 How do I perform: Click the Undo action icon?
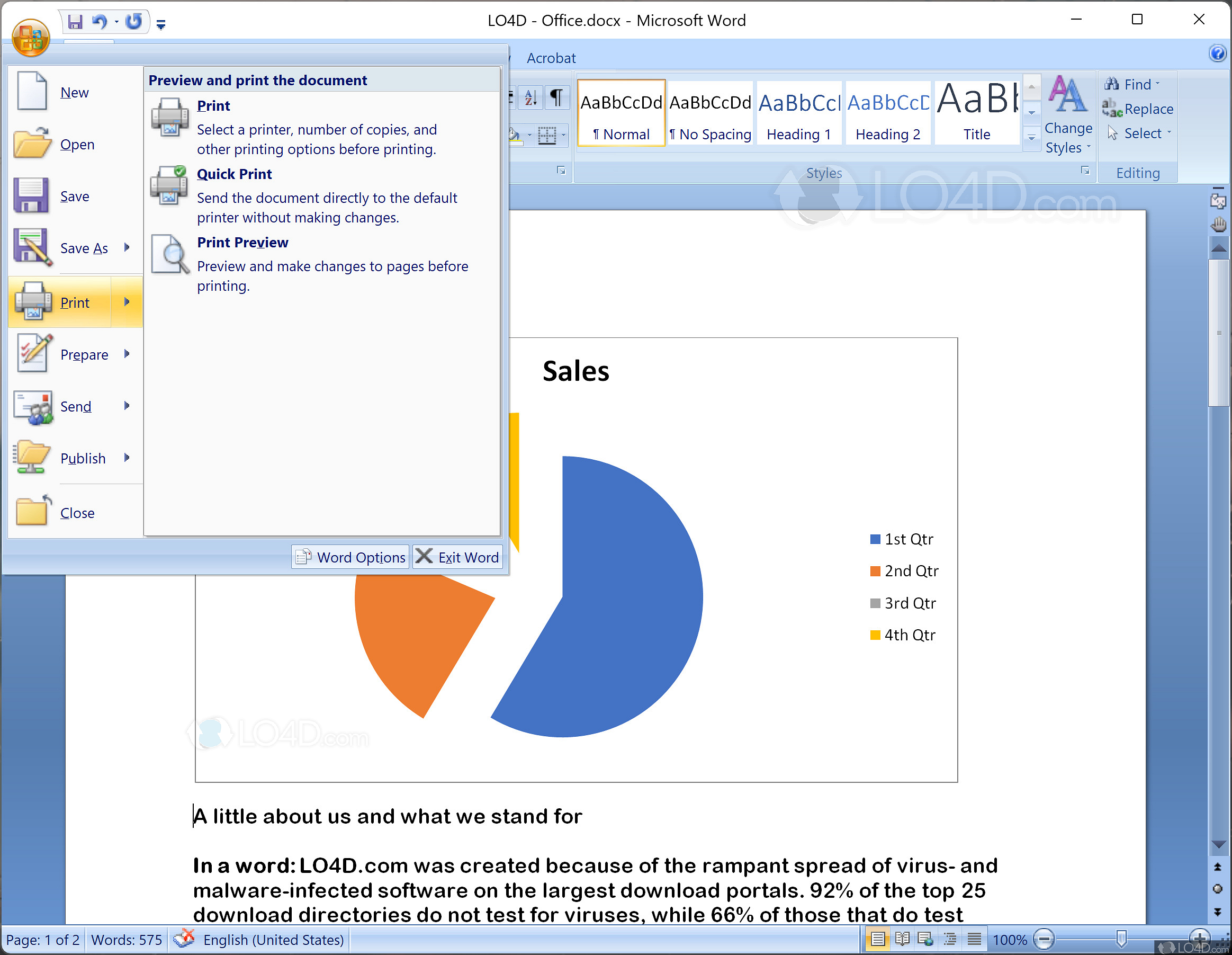pyautogui.click(x=101, y=20)
